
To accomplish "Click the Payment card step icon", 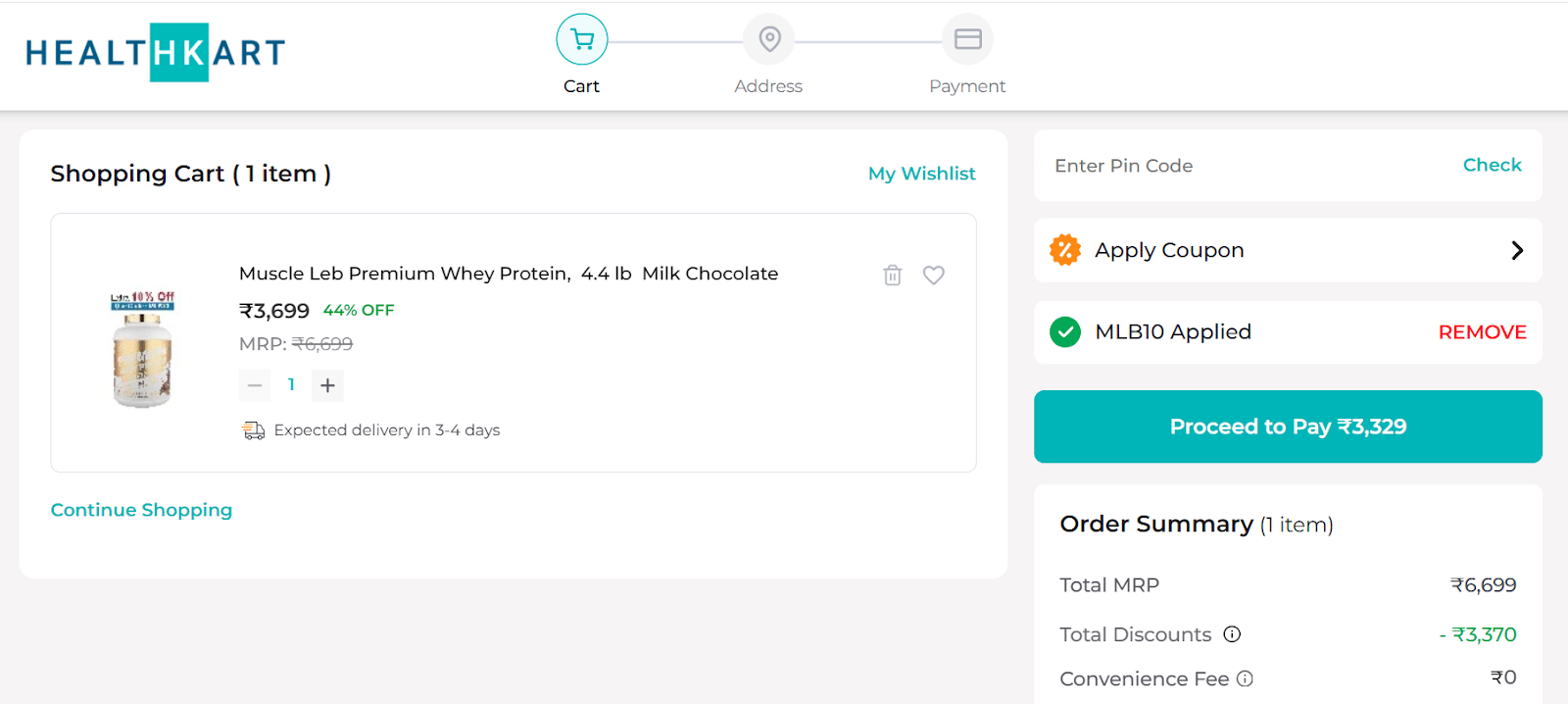I will 966,38.
